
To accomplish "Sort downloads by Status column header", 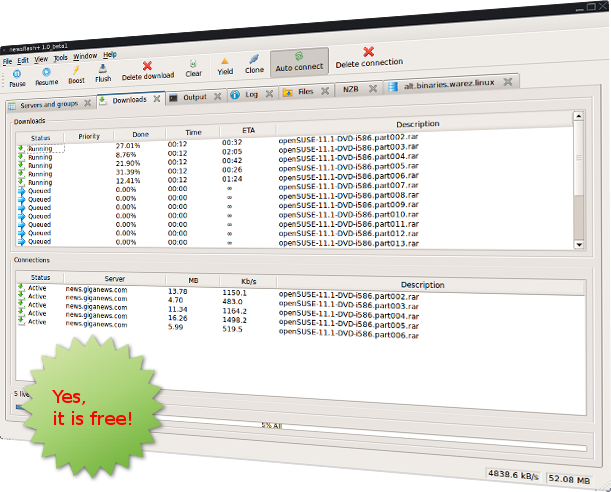I will tap(40, 138).
